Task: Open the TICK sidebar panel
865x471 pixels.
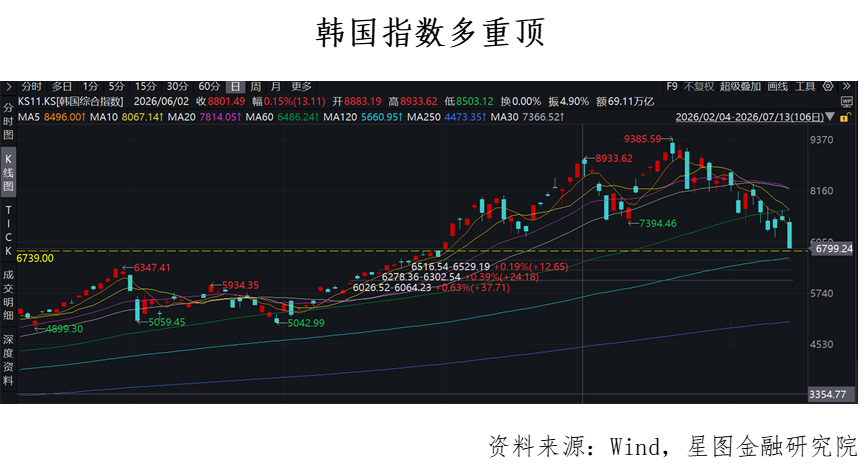Action: pyautogui.click(x=8, y=231)
